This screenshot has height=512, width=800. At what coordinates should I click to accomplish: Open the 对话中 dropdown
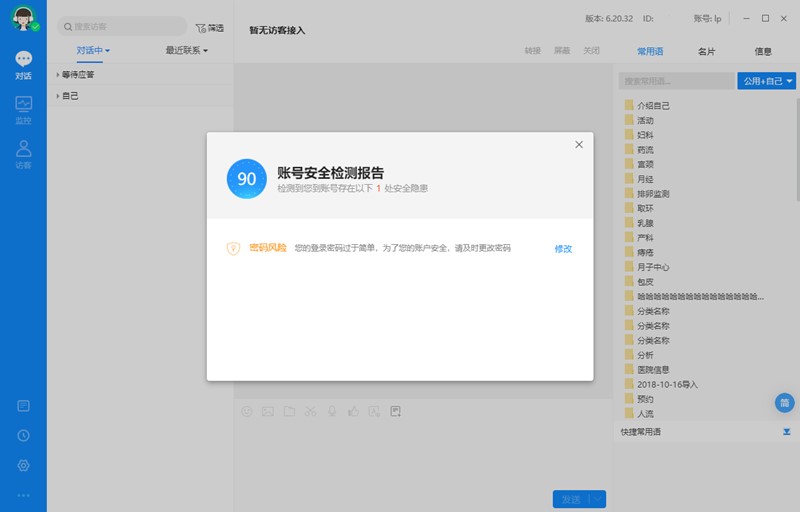coord(93,50)
